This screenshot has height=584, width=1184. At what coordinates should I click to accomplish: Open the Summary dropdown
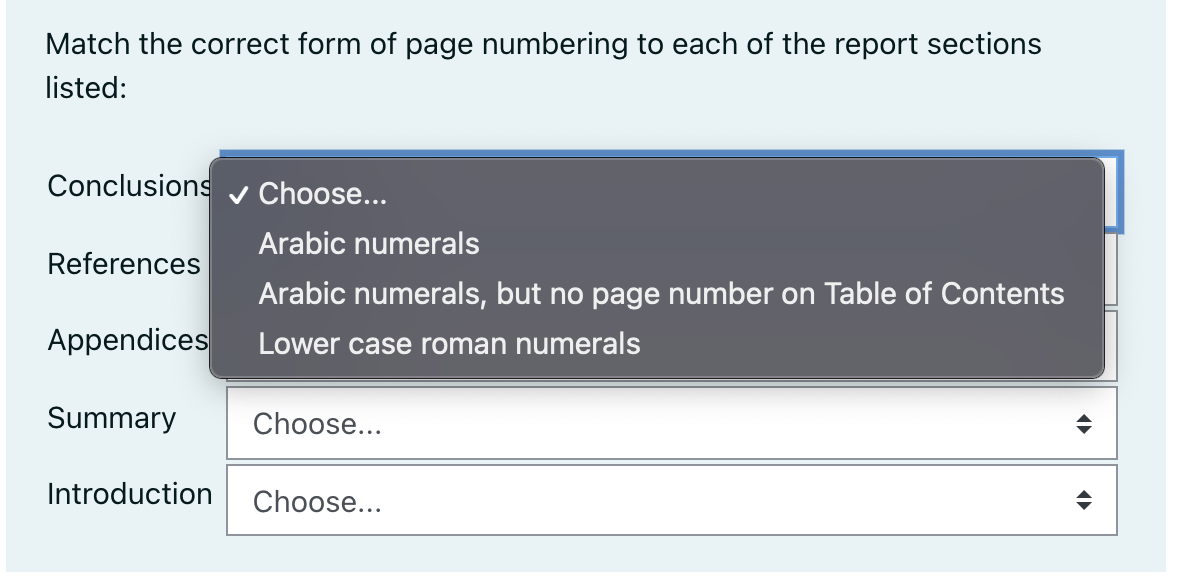(x=671, y=423)
